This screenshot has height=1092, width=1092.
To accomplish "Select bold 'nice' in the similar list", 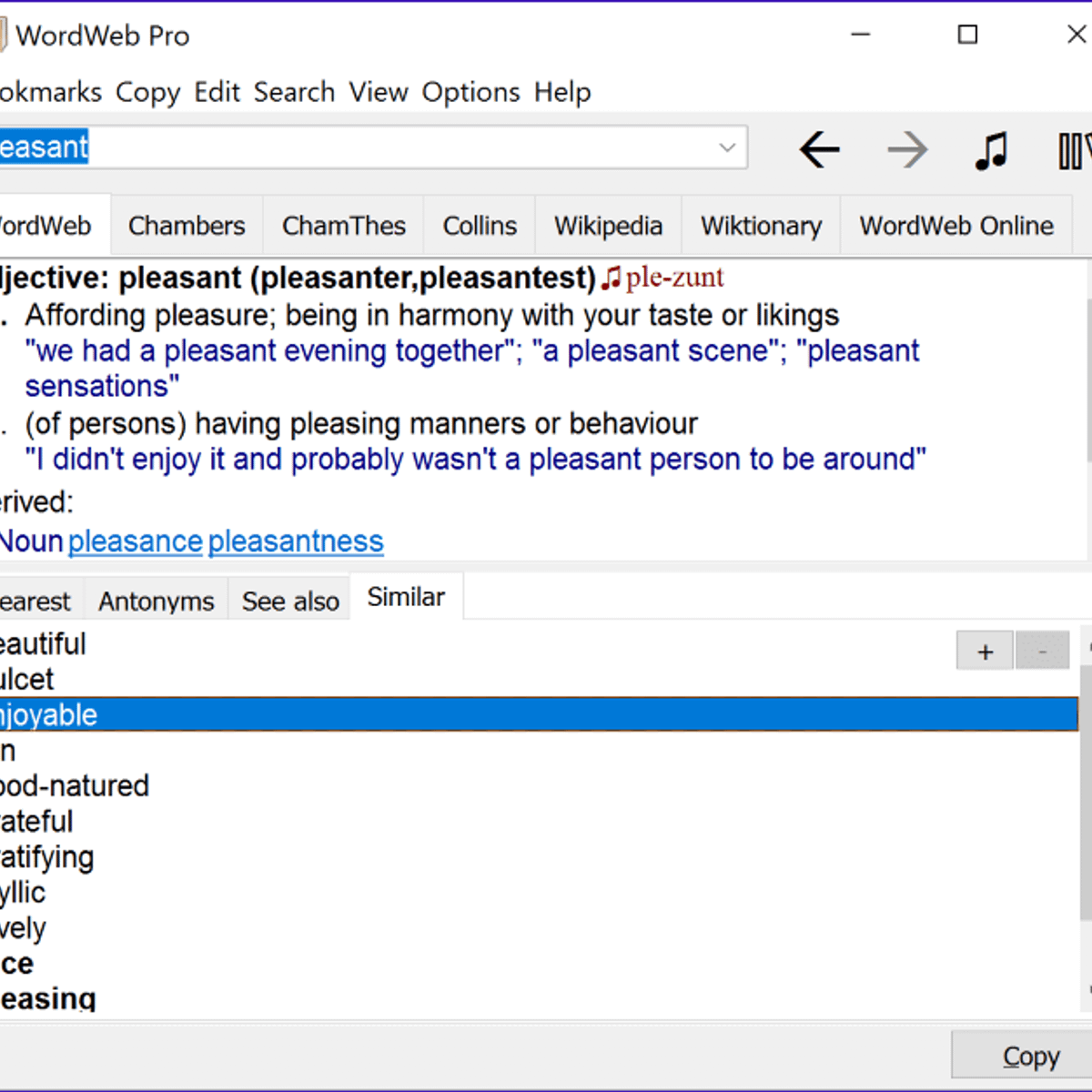I will pyautogui.click(x=539, y=964).
